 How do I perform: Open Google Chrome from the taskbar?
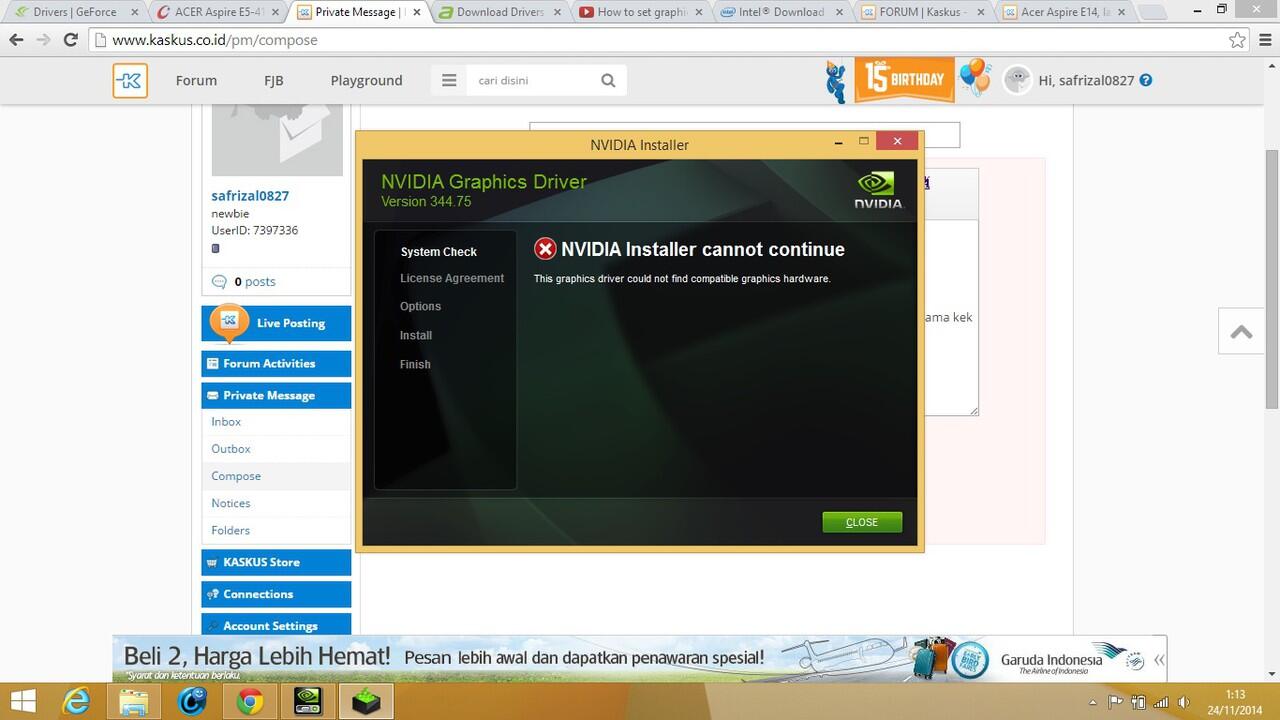click(x=250, y=702)
